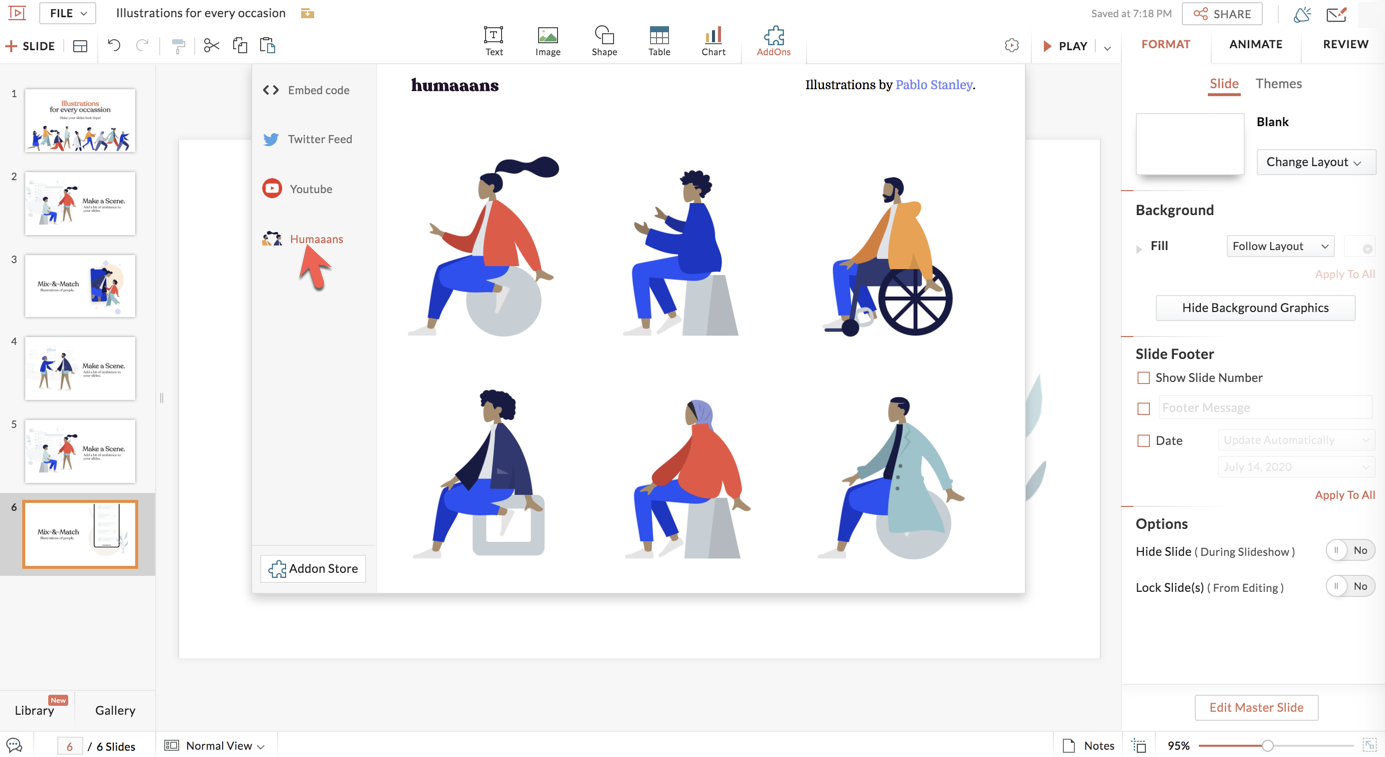
Task: Open the July 14, 2020 date format dropdown
Action: (1296, 467)
